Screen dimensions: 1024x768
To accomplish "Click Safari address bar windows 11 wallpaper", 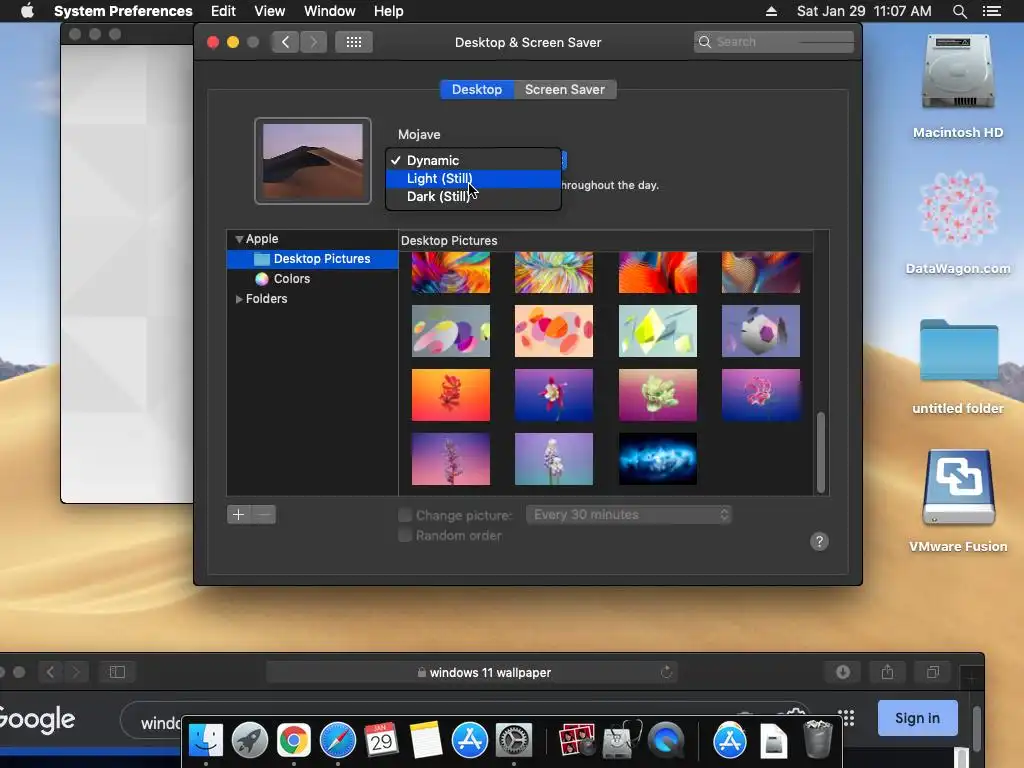I will 472,672.
